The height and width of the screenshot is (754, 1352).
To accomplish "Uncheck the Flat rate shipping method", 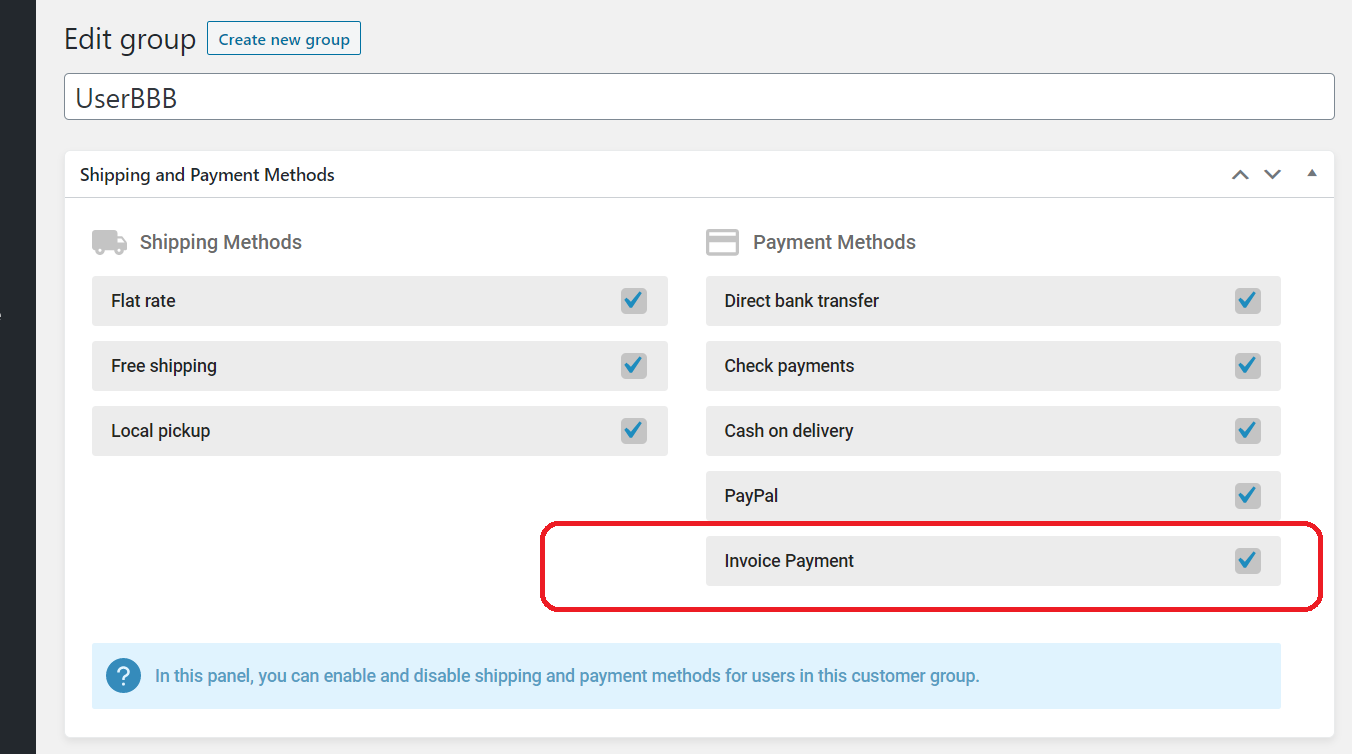I will tap(634, 301).
